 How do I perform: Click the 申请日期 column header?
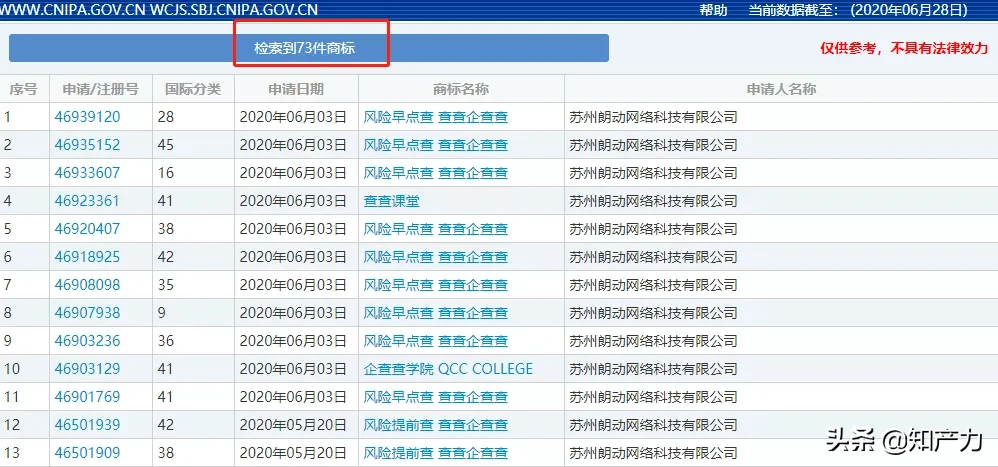click(x=296, y=89)
